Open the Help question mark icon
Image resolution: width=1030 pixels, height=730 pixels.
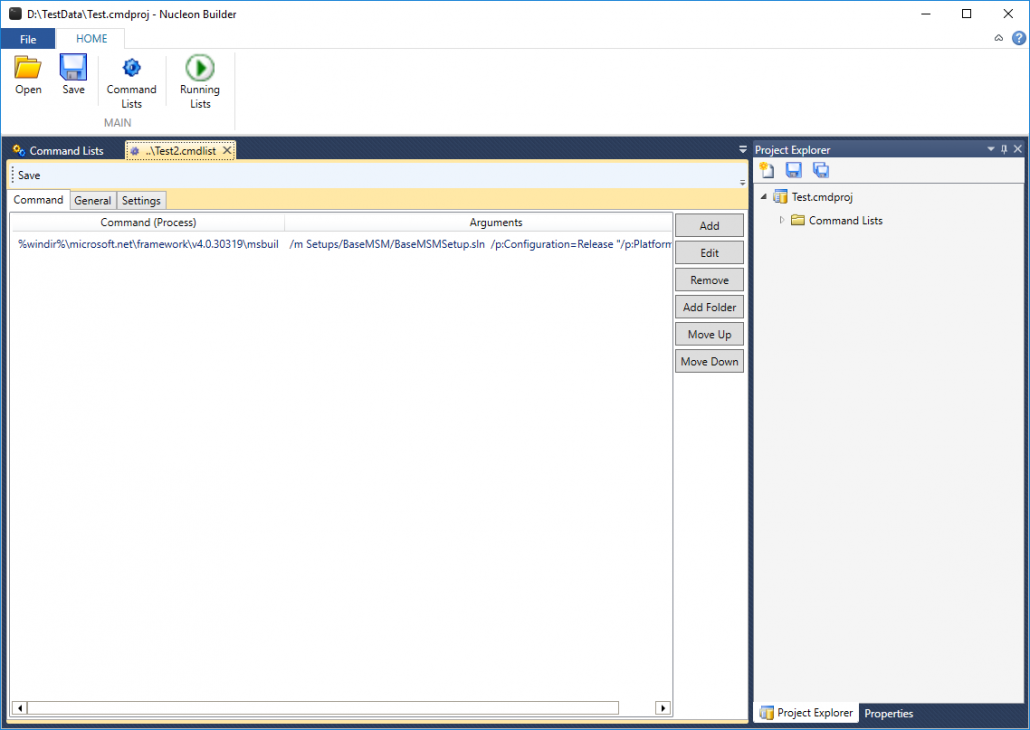point(1018,37)
